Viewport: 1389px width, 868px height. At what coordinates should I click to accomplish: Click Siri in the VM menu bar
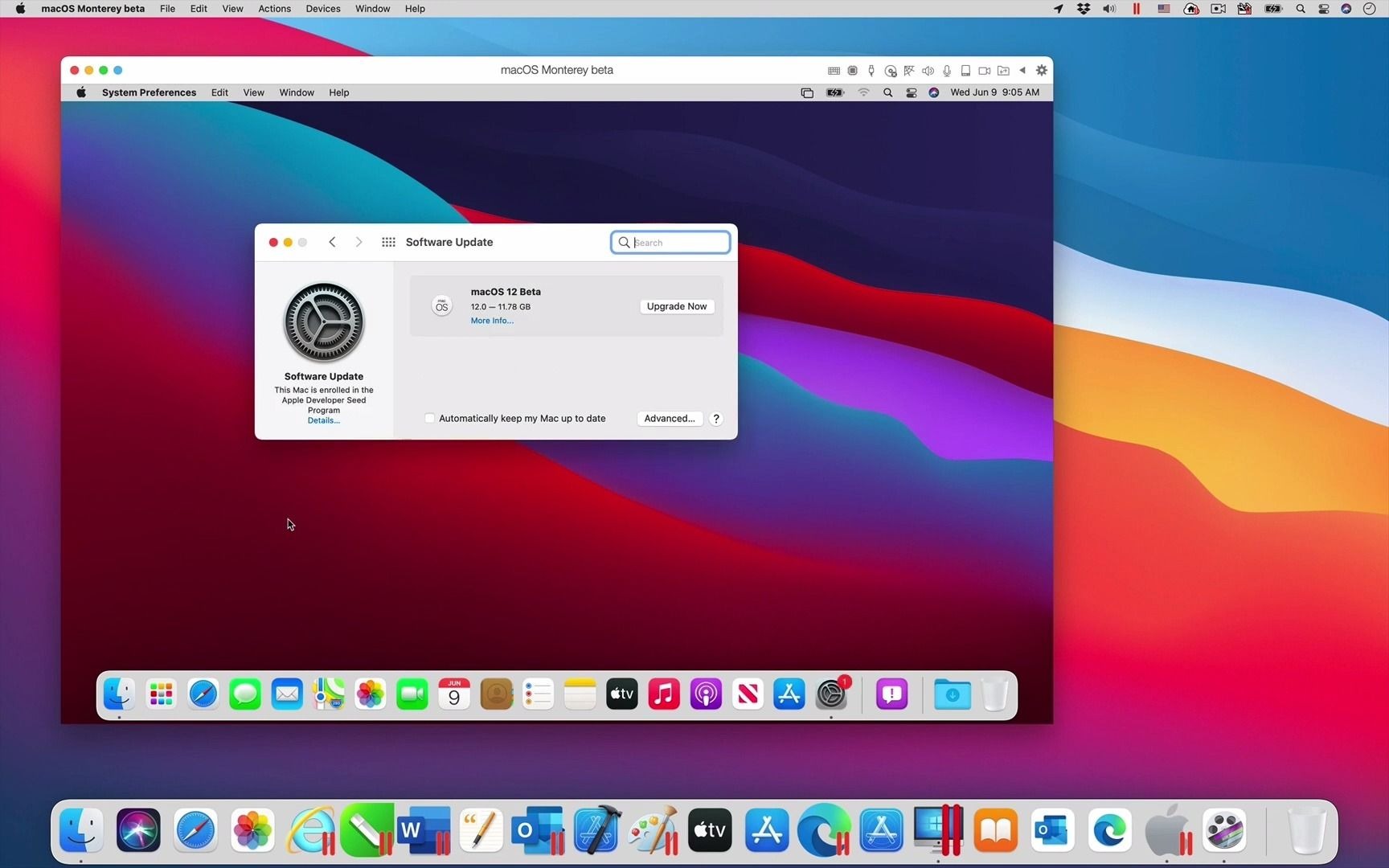933,92
